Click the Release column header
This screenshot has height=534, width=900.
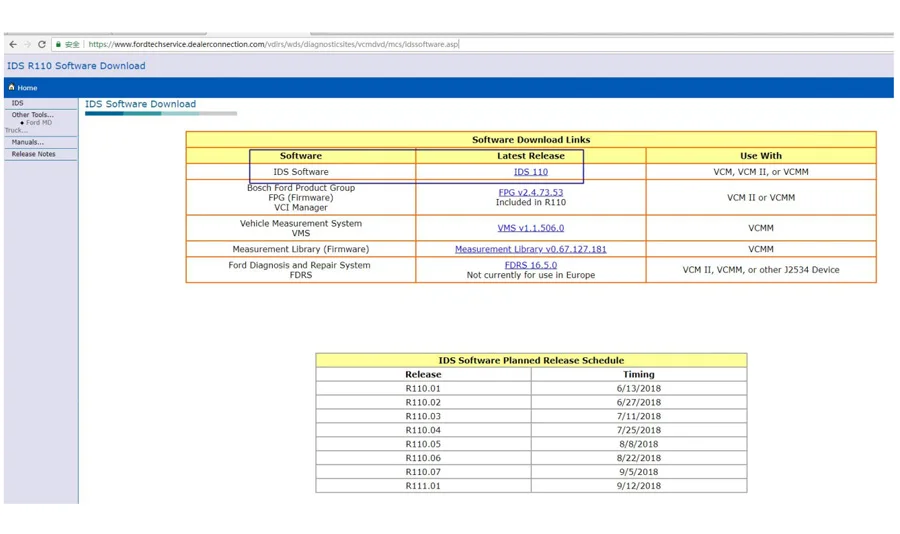[423, 374]
